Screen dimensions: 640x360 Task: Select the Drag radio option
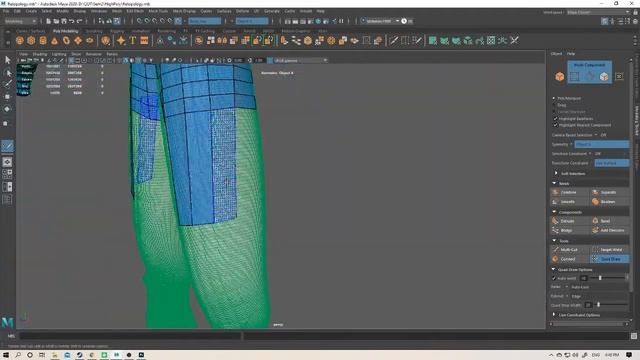click(554, 105)
